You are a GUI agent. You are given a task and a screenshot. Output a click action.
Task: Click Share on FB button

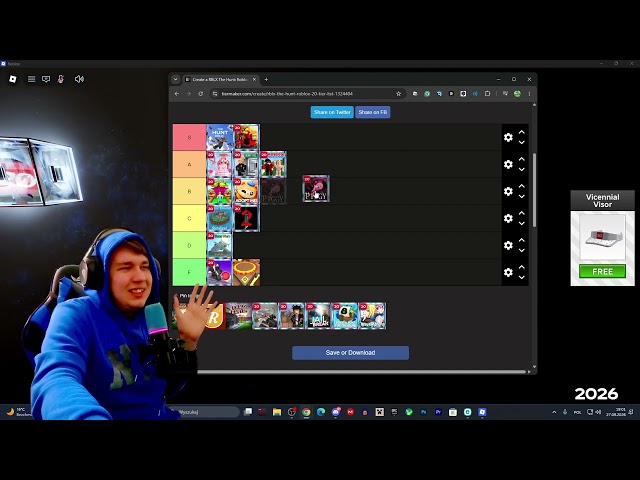click(373, 112)
